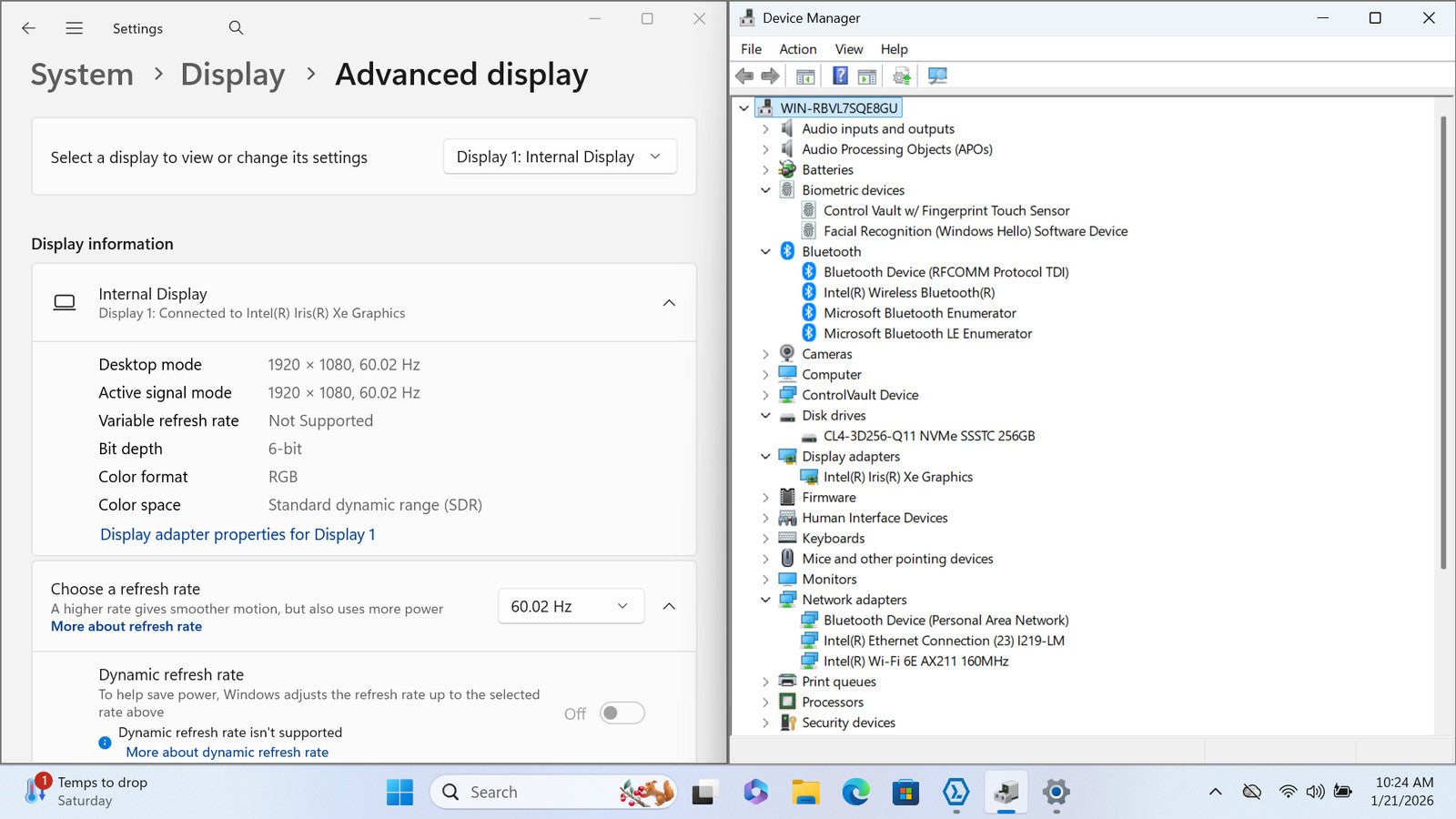Click the More about refresh rate link
This screenshot has height=819, width=1456.
coord(126,627)
